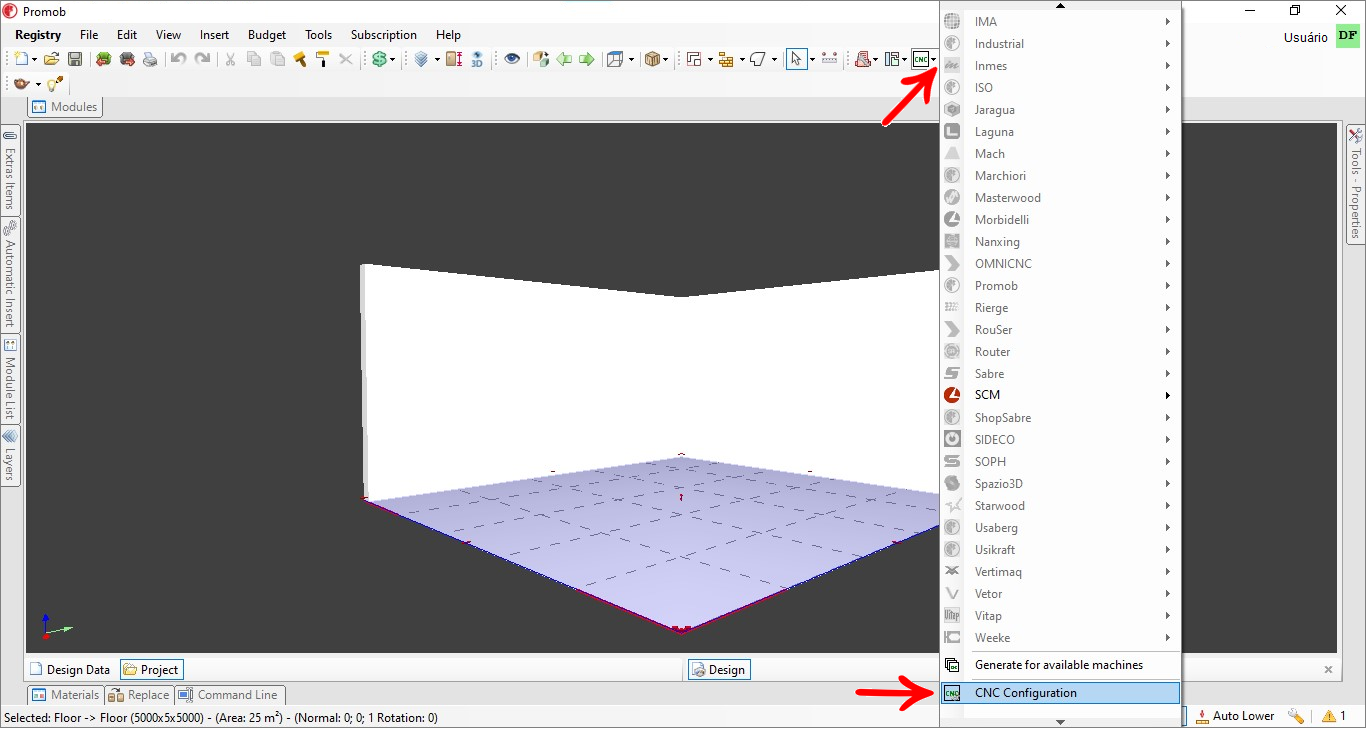Open the Command Line tab
1366x732 pixels.
tap(229, 695)
